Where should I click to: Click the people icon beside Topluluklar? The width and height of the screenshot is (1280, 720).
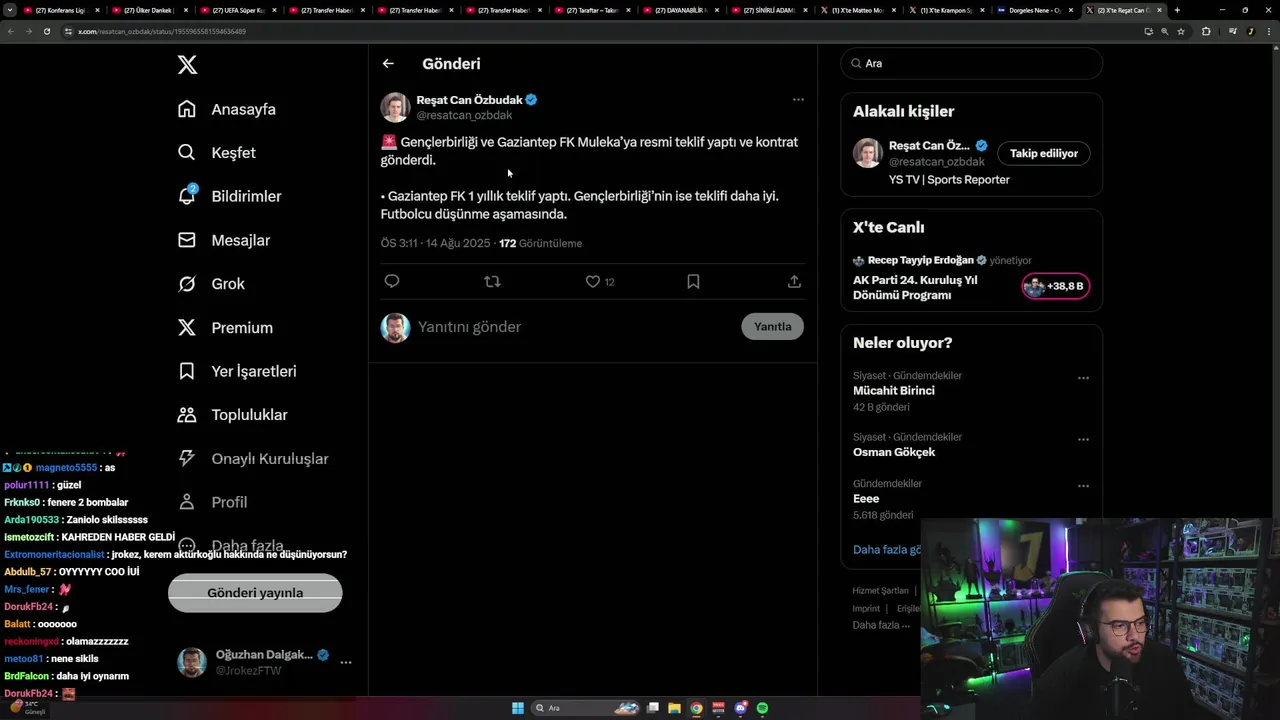[187, 415]
